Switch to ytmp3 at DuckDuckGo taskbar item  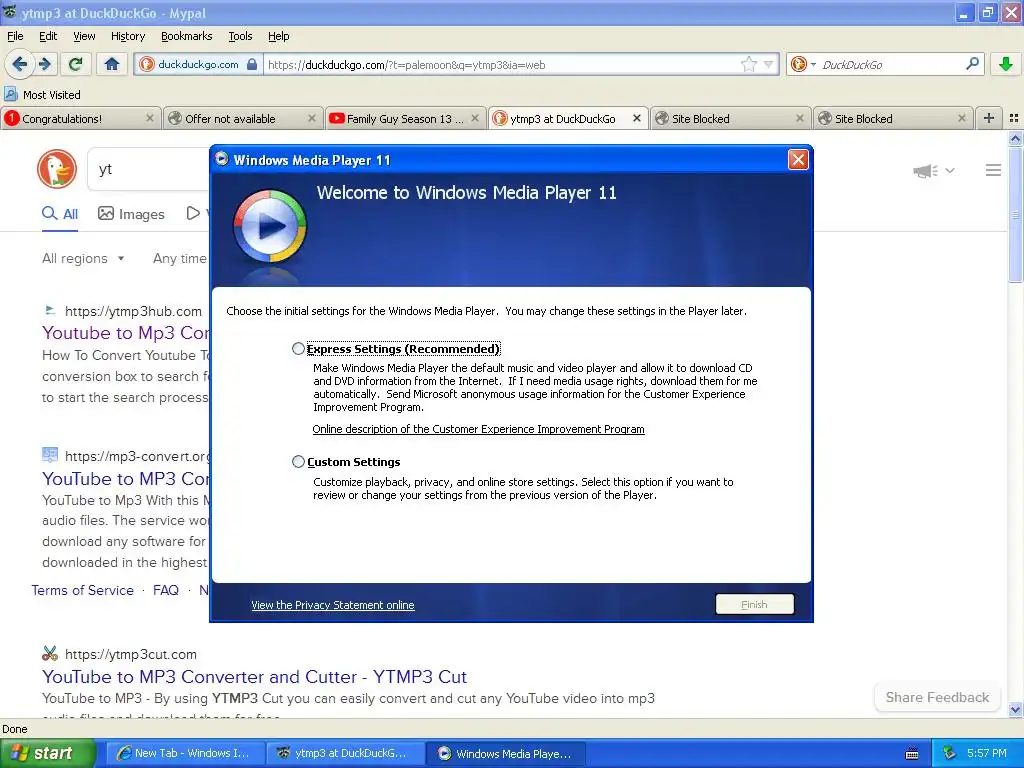point(345,753)
